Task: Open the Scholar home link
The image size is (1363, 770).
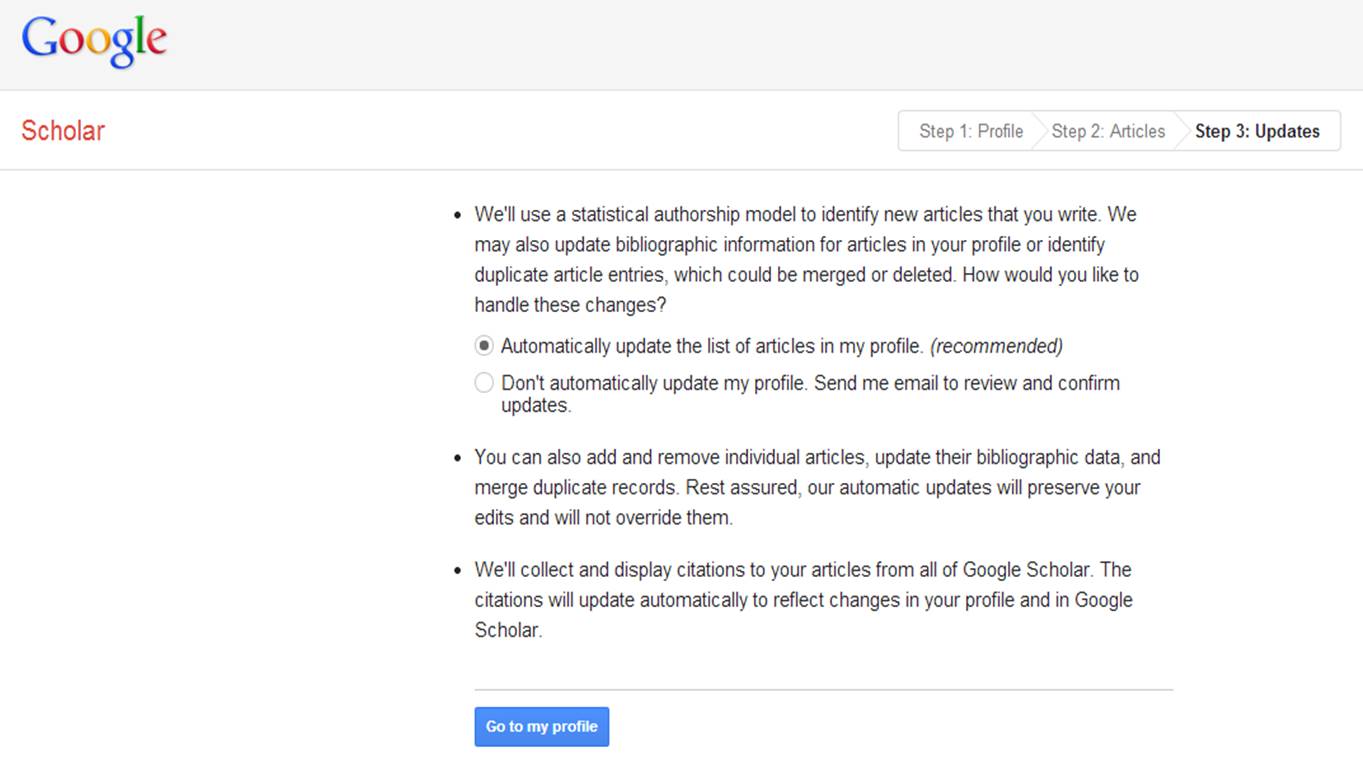Action: click(x=63, y=131)
